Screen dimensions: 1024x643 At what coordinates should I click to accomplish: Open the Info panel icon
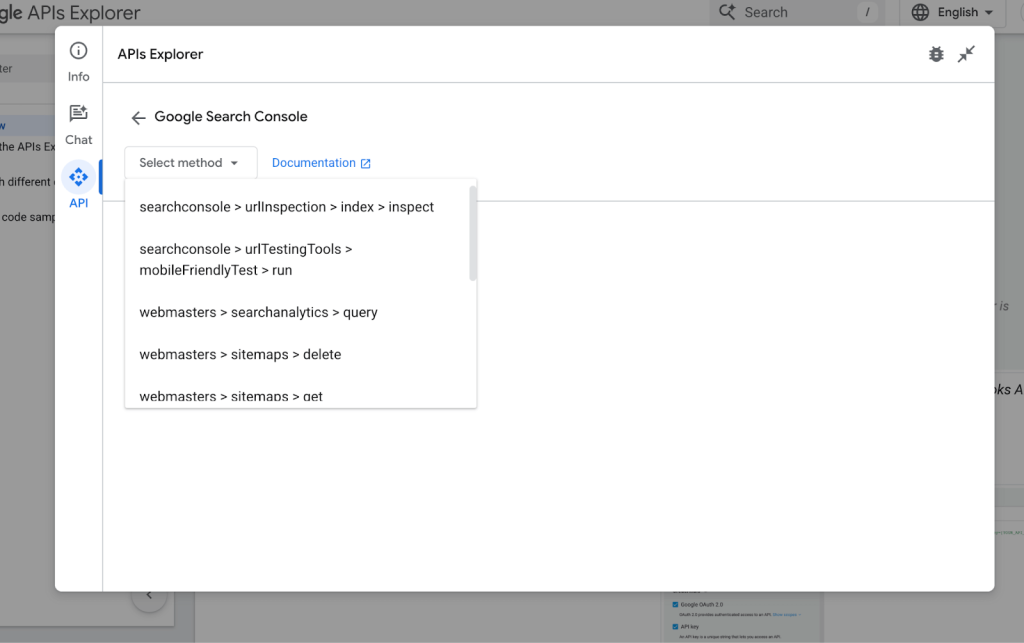tap(78, 51)
